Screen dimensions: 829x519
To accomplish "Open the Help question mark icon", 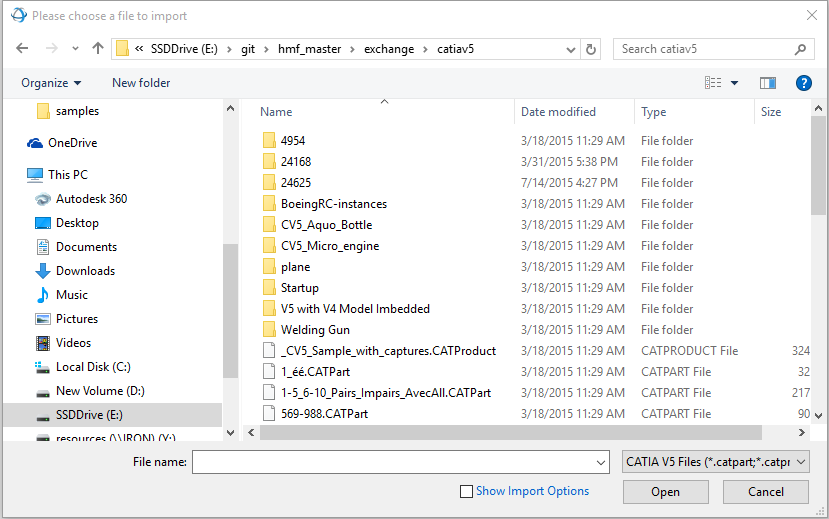I will click(802, 83).
